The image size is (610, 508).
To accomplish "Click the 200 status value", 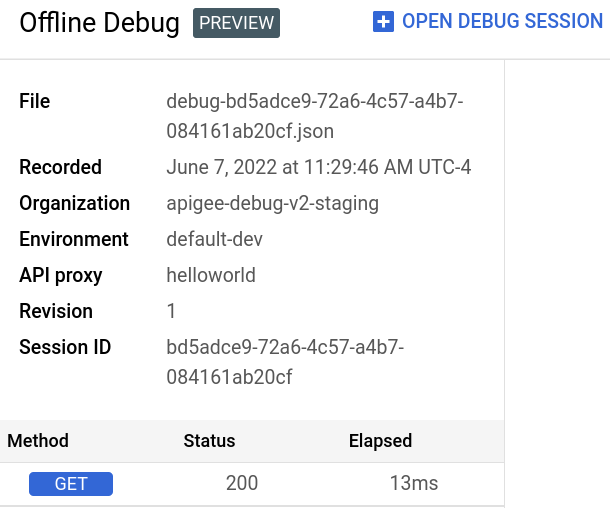I will click(x=242, y=484).
